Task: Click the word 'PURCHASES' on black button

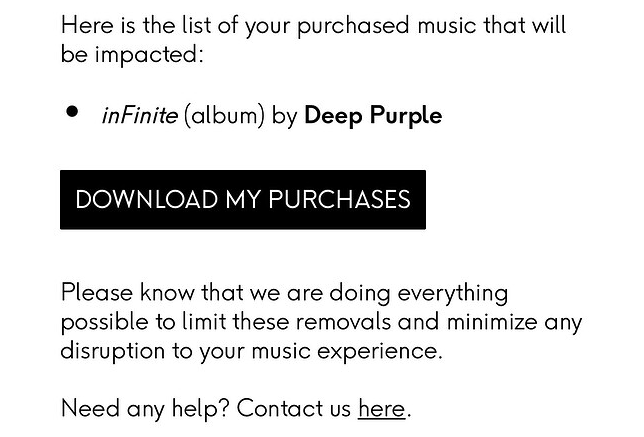Action: point(339,200)
